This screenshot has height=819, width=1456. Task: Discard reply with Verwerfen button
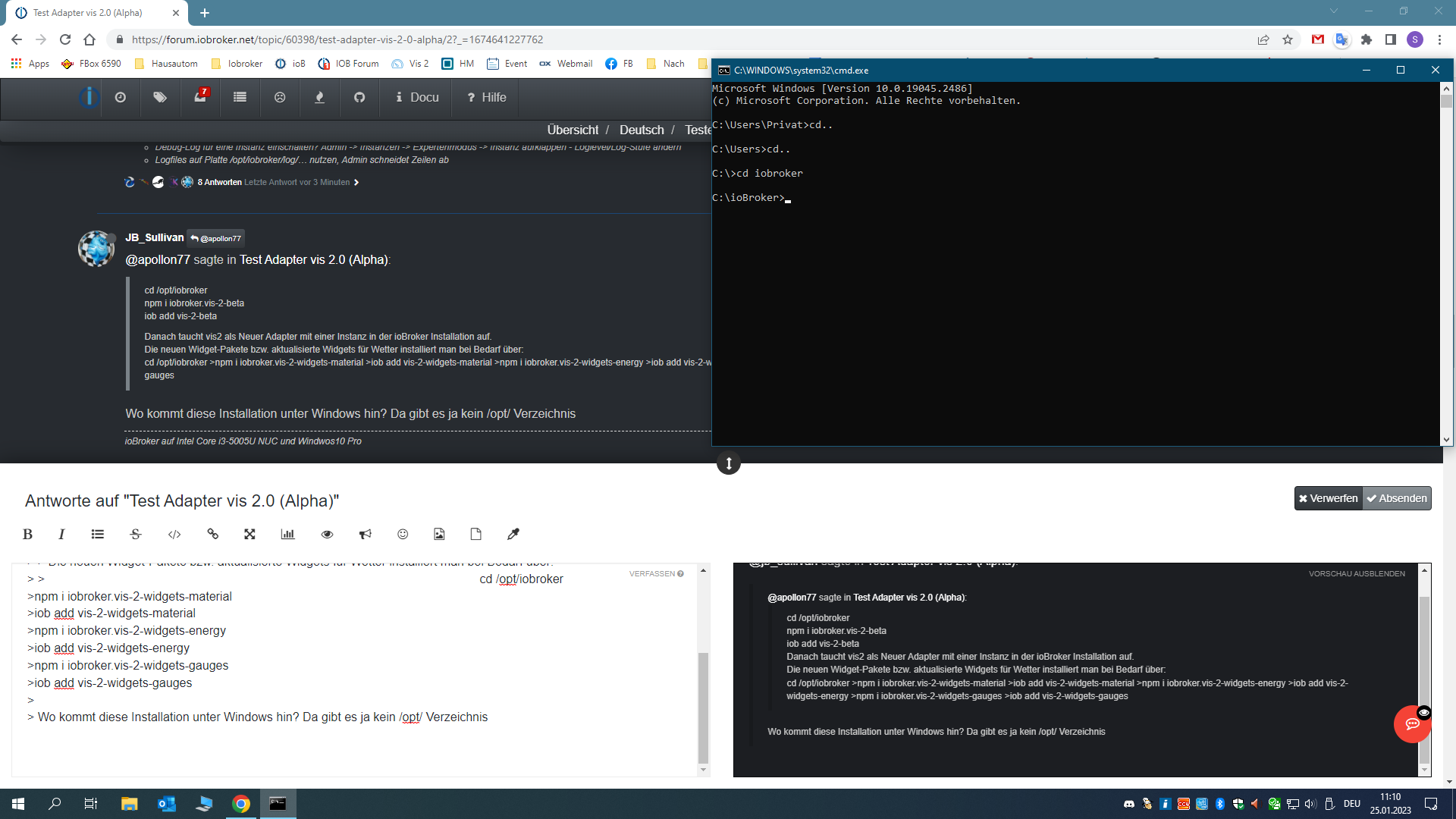click(1329, 498)
